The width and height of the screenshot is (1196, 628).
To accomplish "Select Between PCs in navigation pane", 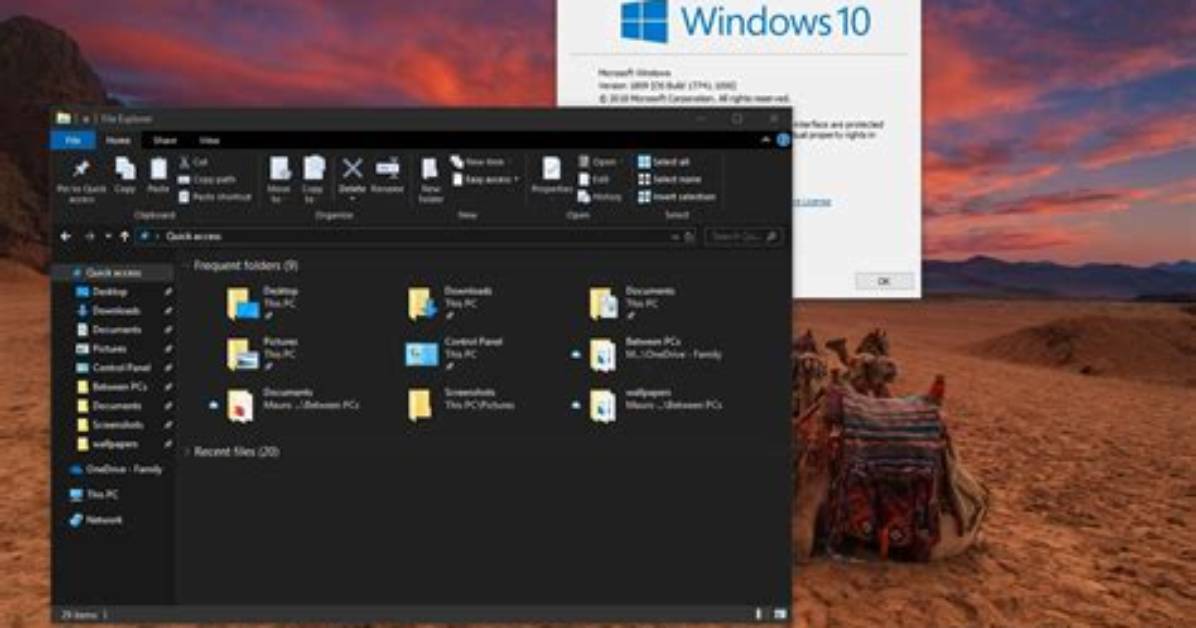I will tap(111, 387).
